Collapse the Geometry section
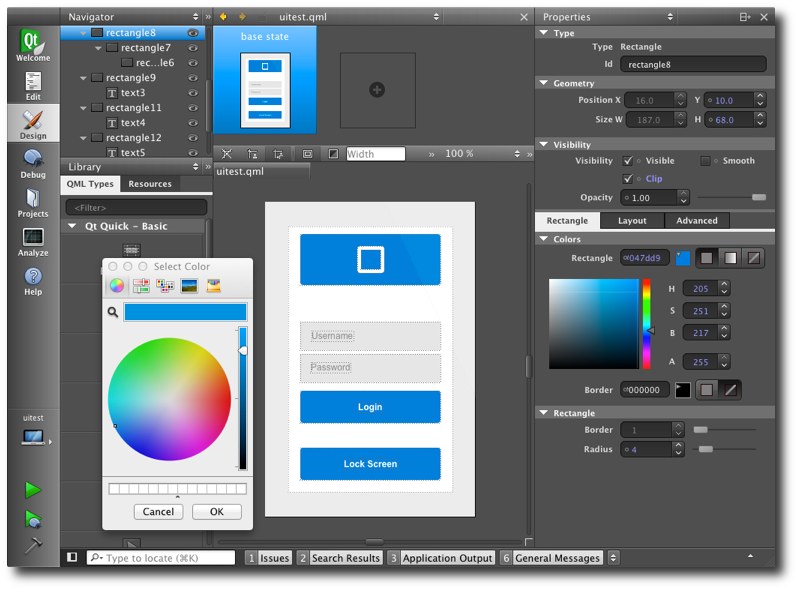 coord(544,83)
